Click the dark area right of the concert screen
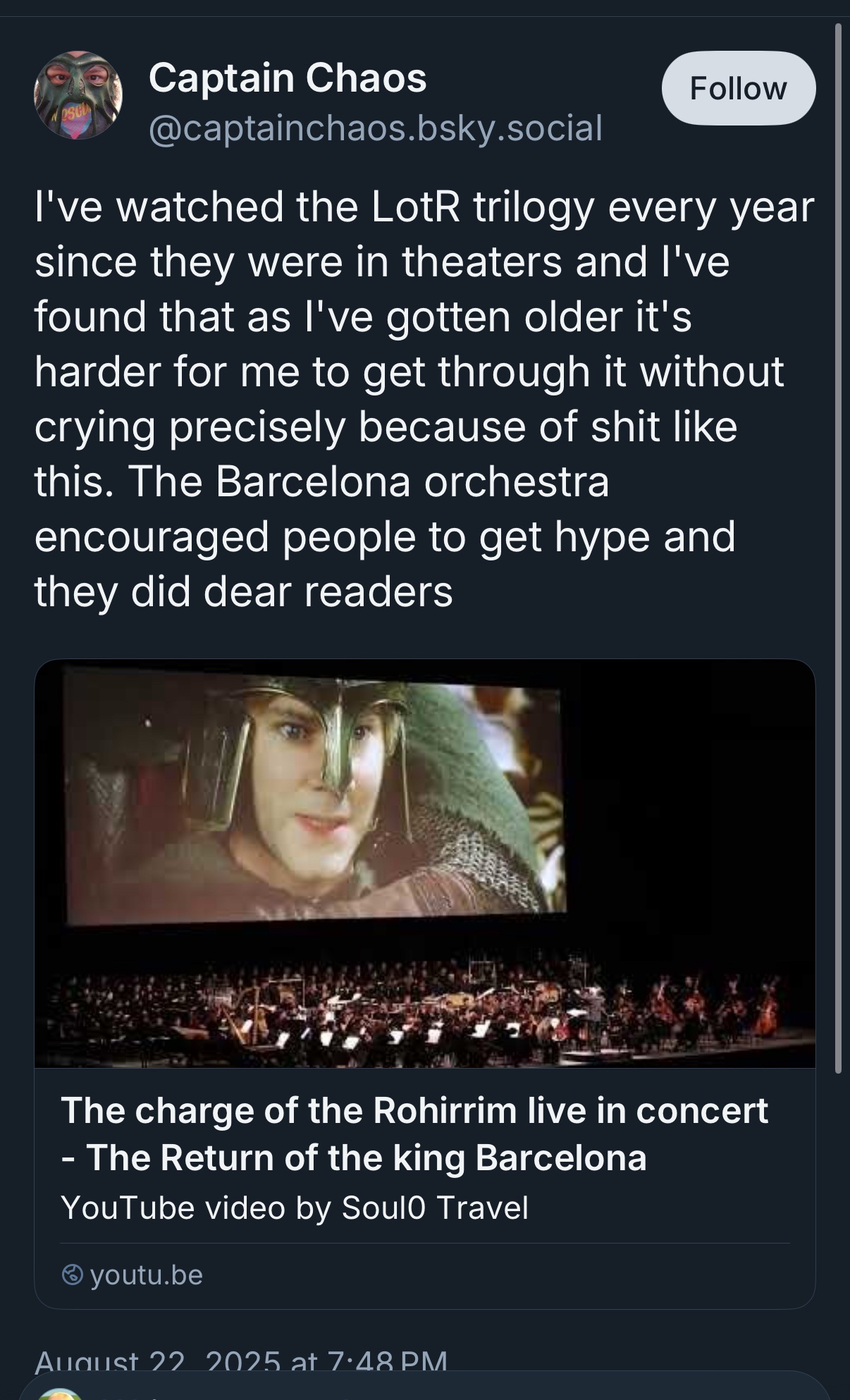The image size is (850, 1400). tap(691, 811)
